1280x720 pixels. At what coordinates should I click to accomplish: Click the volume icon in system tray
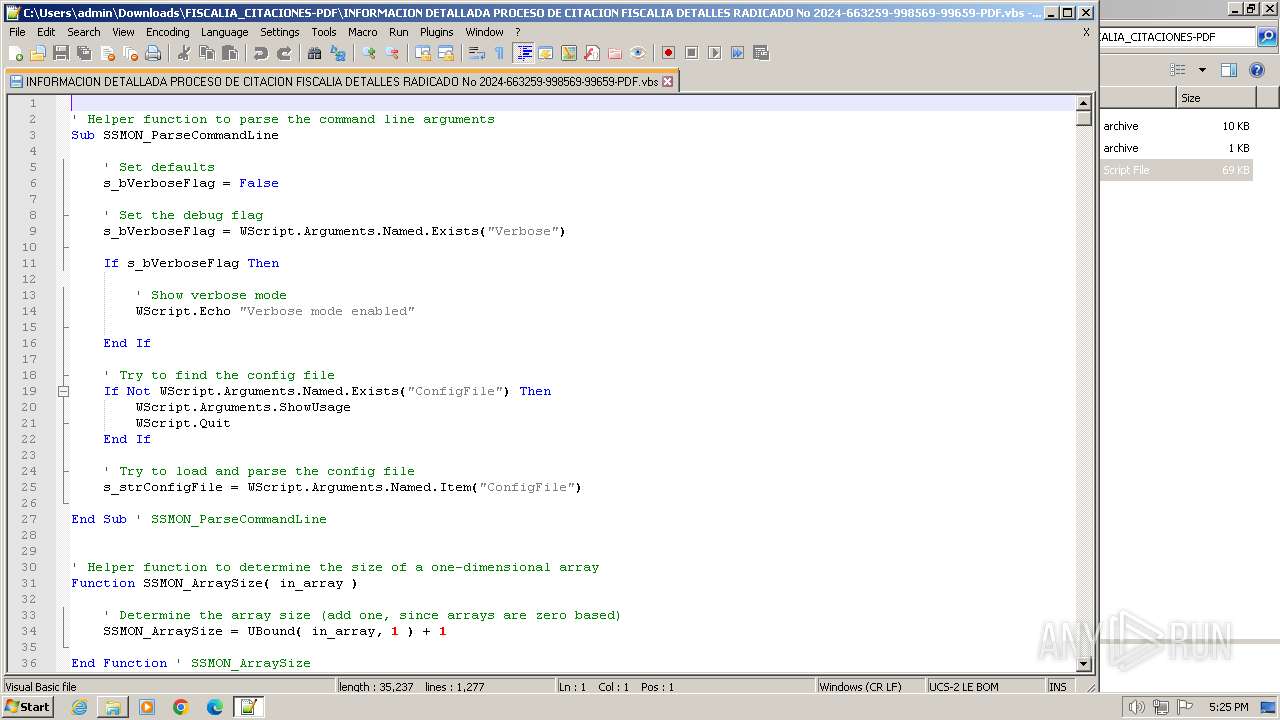tap(1137, 707)
